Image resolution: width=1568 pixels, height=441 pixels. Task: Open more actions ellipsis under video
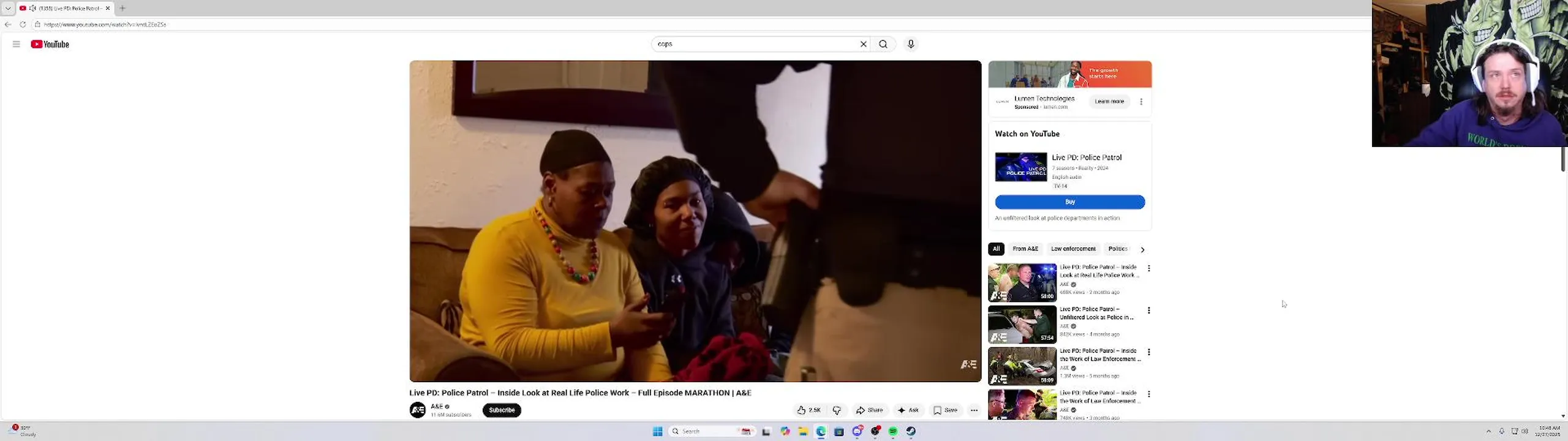coord(974,410)
